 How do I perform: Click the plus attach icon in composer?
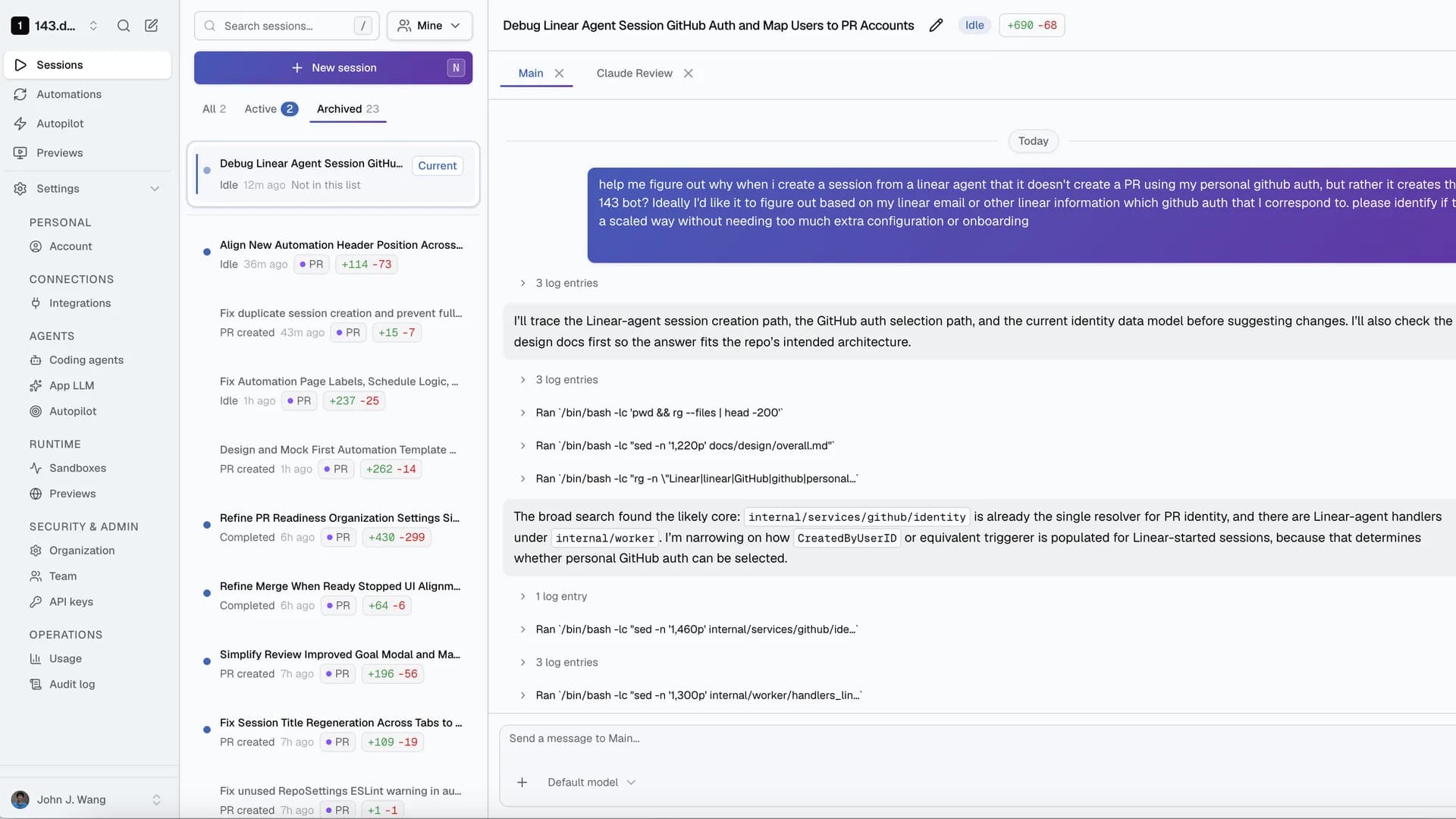pos(522,783)
